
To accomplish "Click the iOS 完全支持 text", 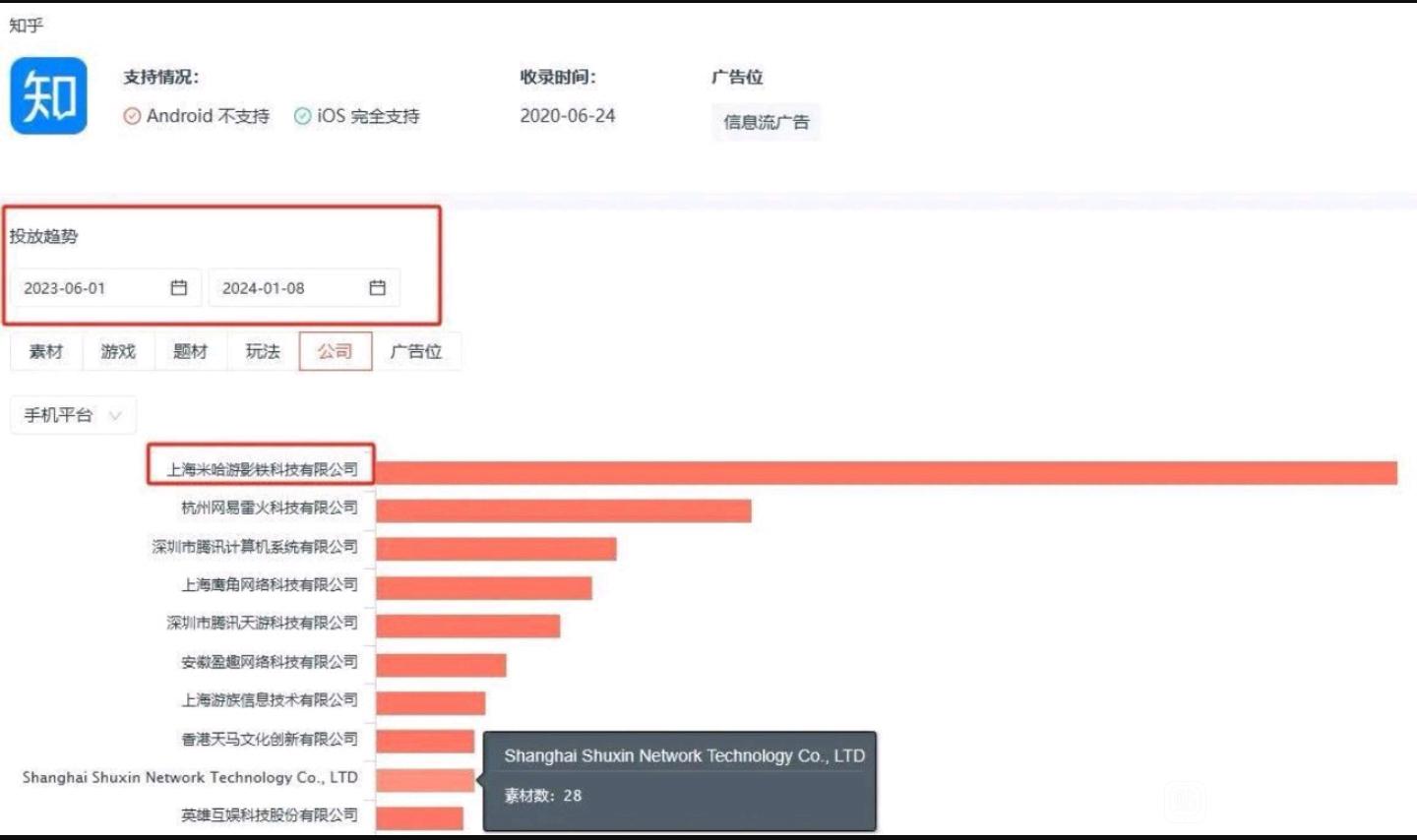I will [368, 116].
